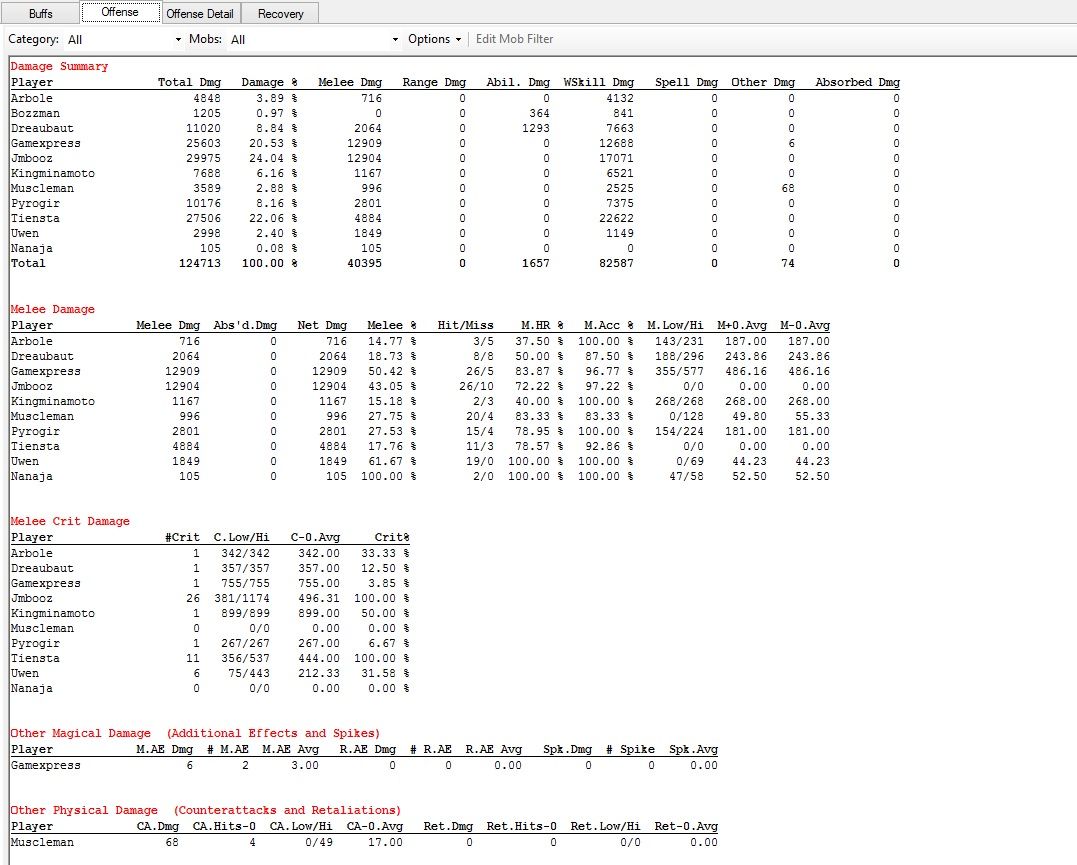Click Muscleman in the Other Physical Damage table
This screenshot has width=1077, height=865.
pyautogui.click(x=42, y=842)
